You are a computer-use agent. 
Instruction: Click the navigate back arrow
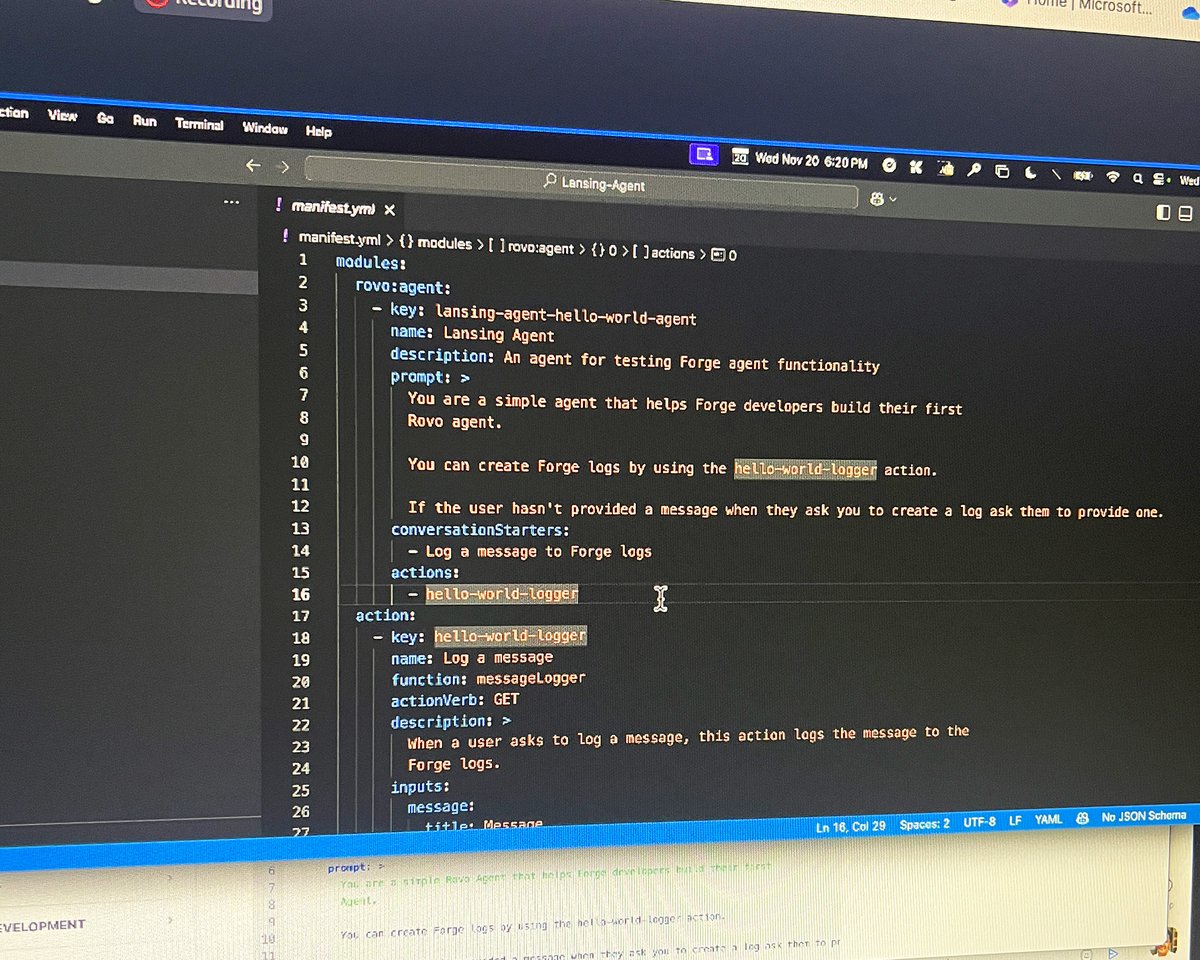pos(253,165)
